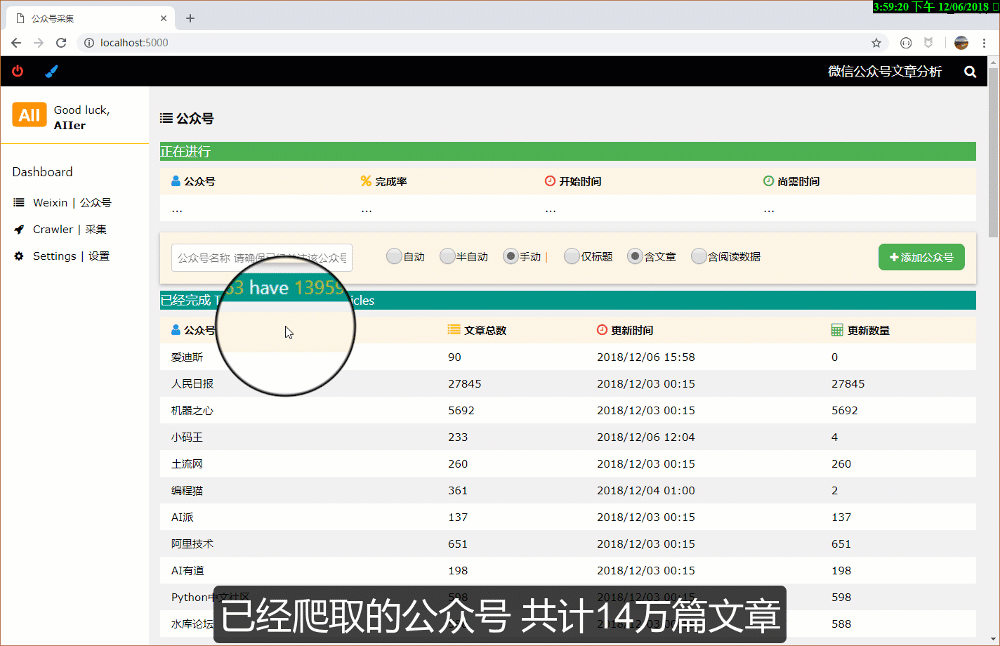Click the 正在进行 green section banner

[x=568, y=151]
